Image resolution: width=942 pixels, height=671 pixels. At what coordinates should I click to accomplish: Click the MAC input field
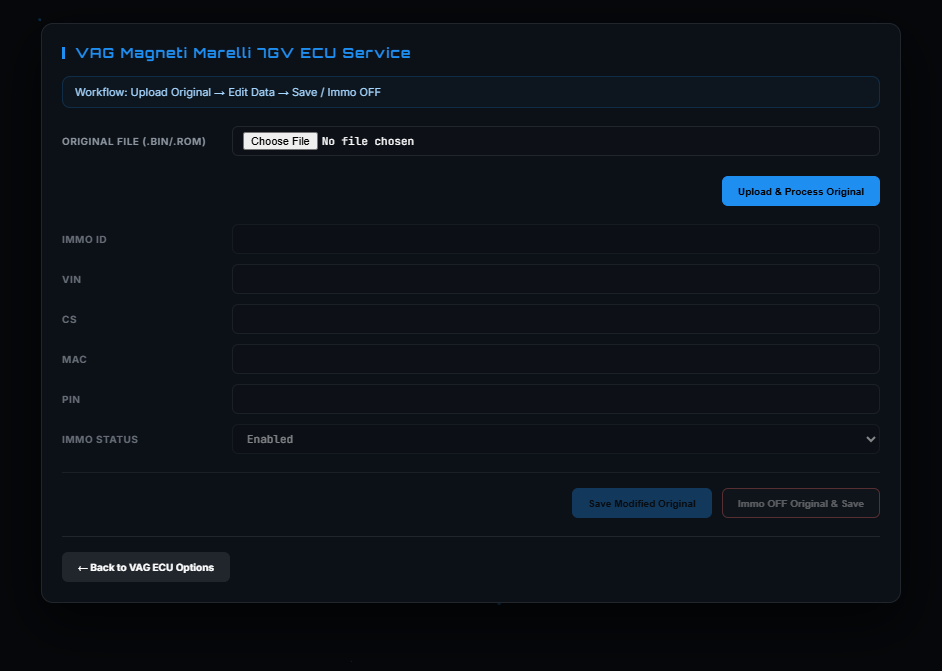tap(555, 359)
